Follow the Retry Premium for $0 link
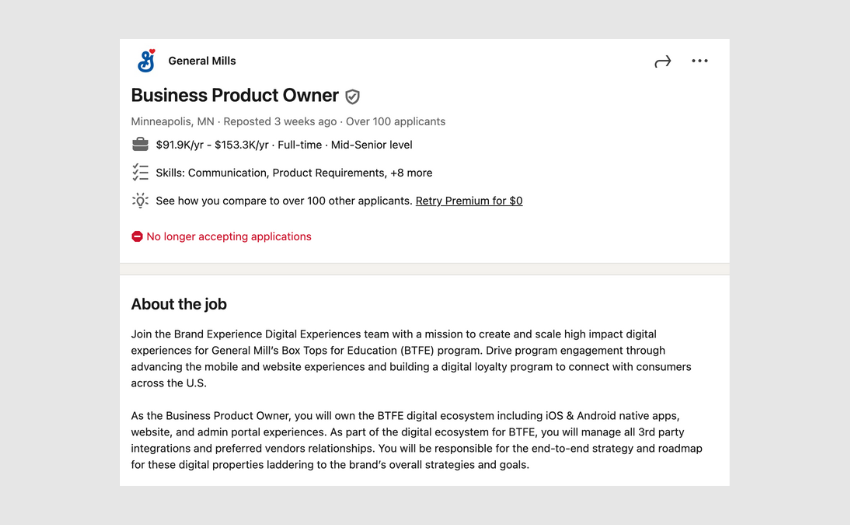 click(469, 201)
